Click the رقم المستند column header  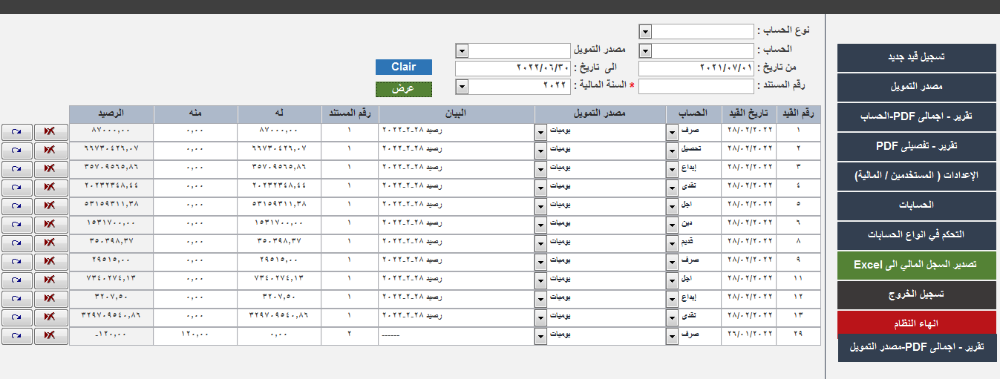(x=349, y=114)
